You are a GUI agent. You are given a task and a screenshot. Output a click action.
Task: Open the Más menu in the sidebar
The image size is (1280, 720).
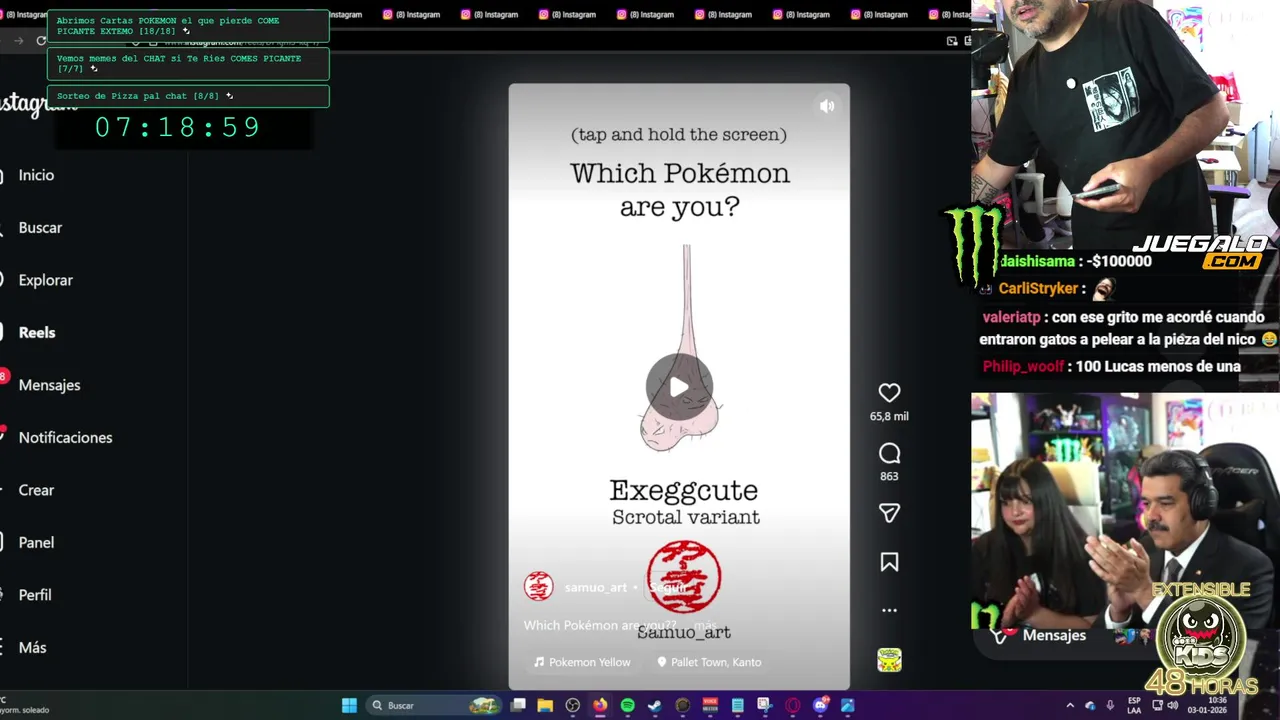(x=32, y=648)
